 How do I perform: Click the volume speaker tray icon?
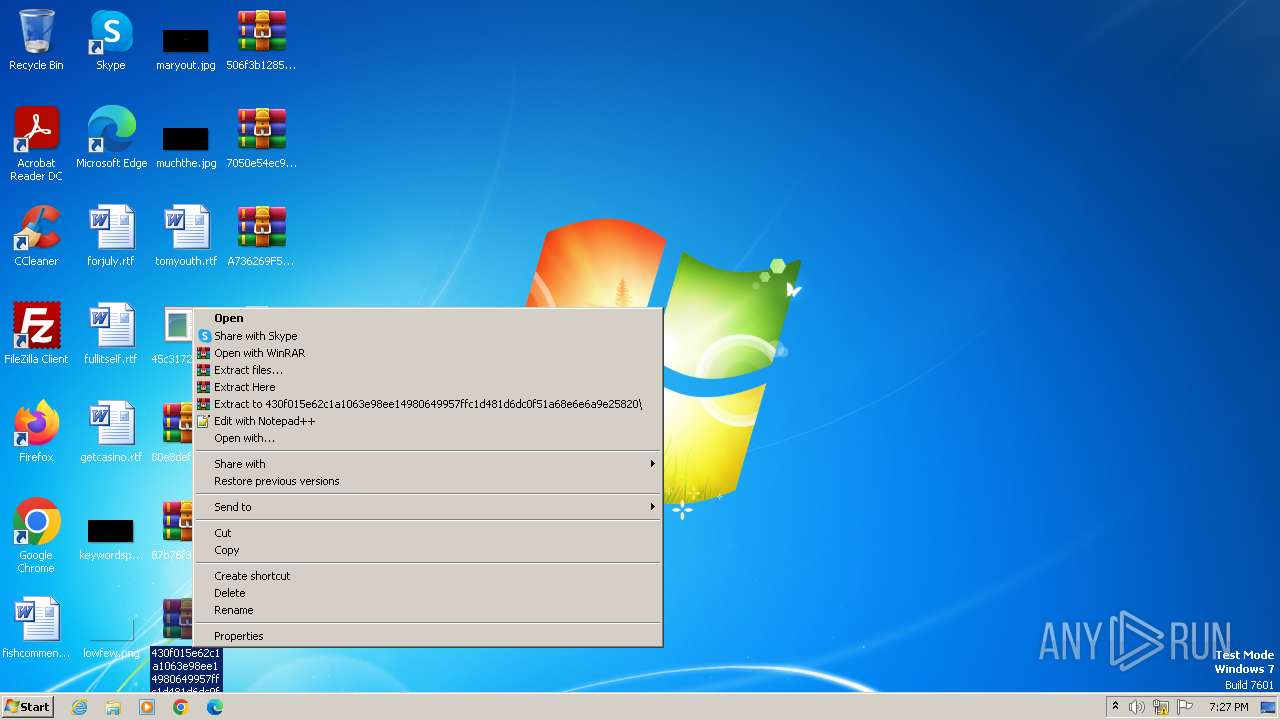tap(1137, 707)
